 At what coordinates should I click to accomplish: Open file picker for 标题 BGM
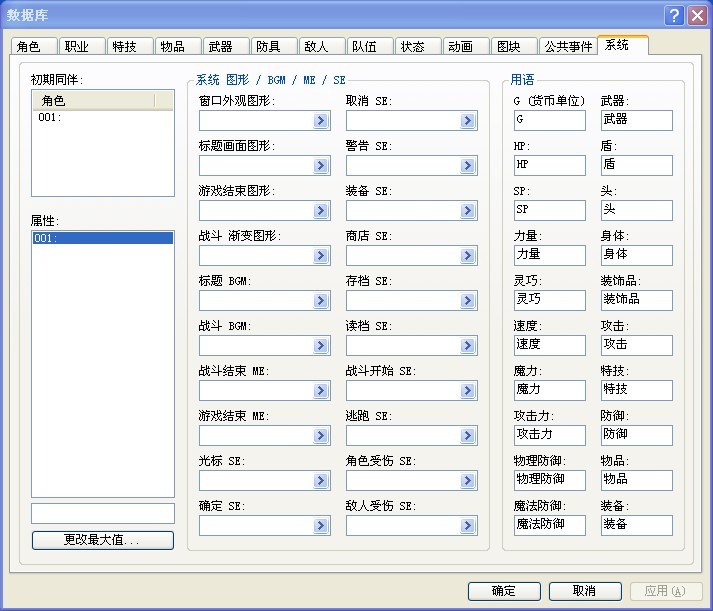click(x=321, y=300)
